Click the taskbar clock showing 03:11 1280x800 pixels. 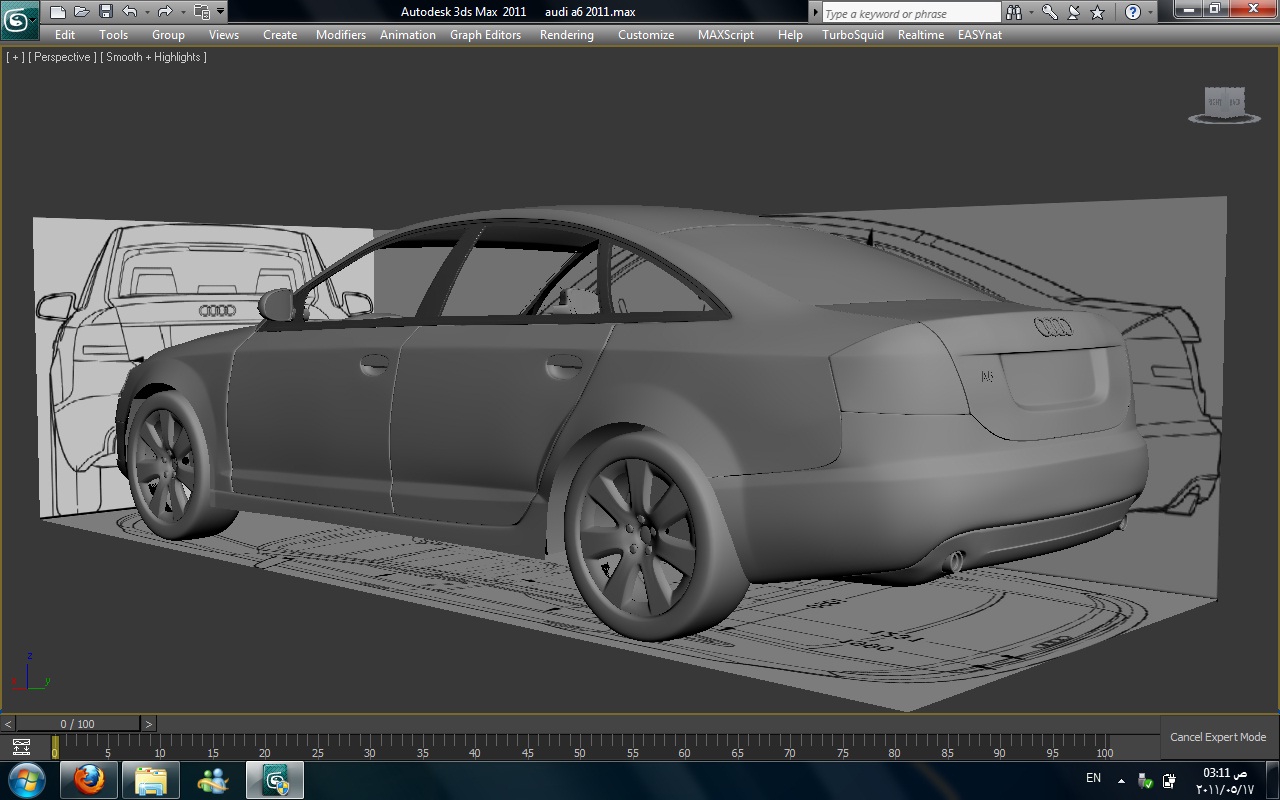coord(1224,781)
